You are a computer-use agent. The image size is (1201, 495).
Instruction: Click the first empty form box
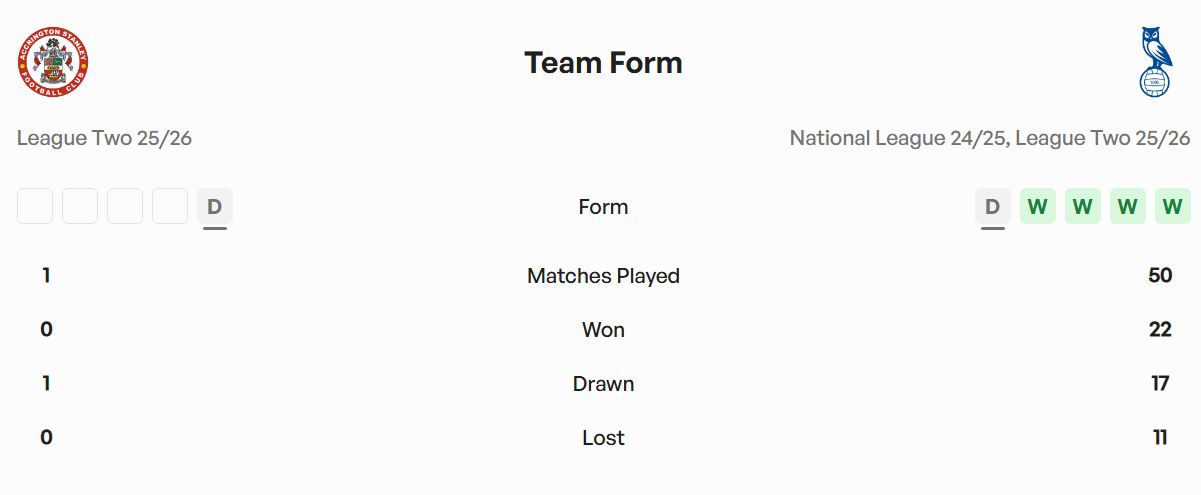point(35,207)
